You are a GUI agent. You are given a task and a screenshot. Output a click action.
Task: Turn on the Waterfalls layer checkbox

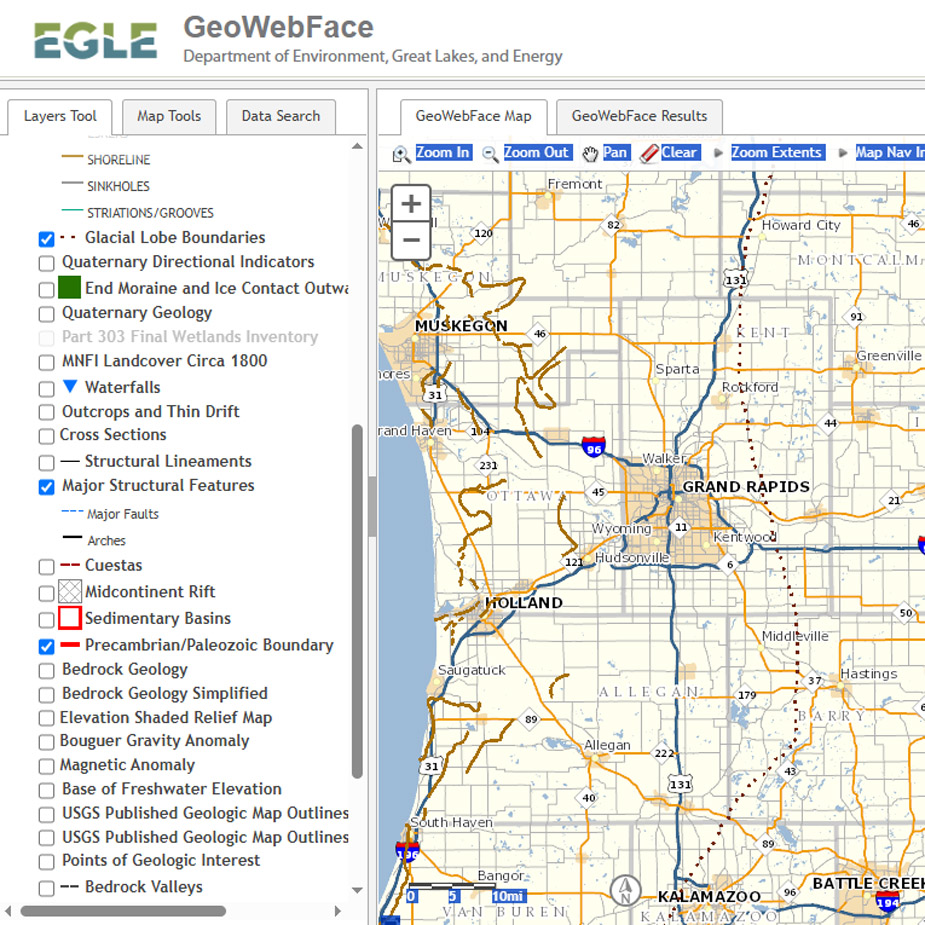point(46,388)
